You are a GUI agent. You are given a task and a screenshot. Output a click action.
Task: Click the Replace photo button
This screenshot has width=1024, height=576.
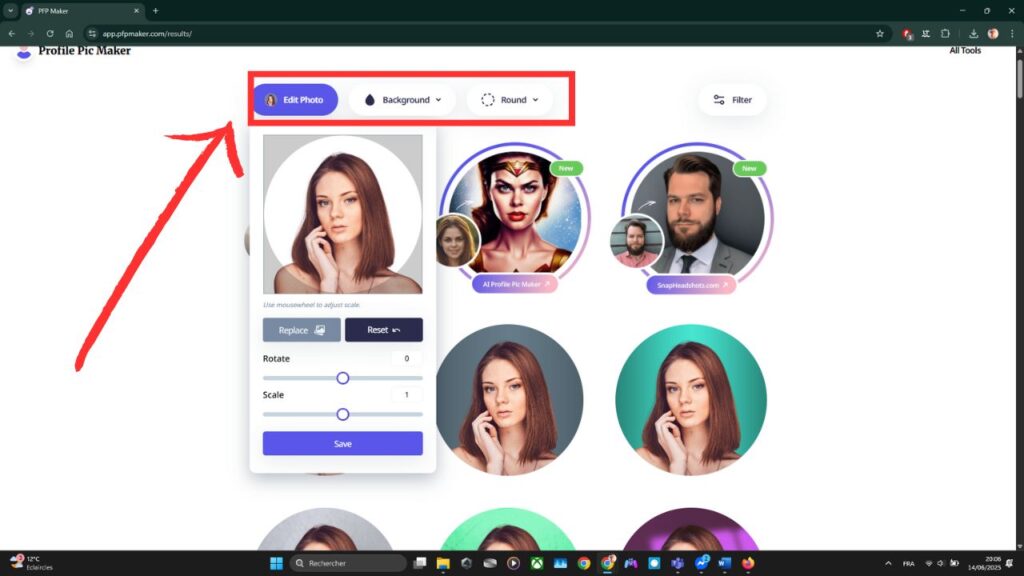(x=302, y=330)
